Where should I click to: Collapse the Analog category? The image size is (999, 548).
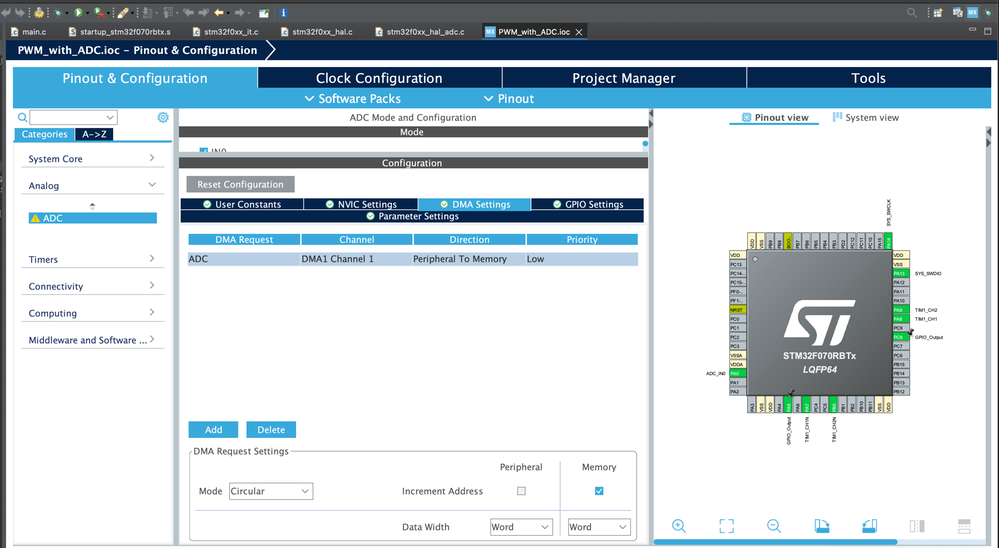tap(92, 185)
